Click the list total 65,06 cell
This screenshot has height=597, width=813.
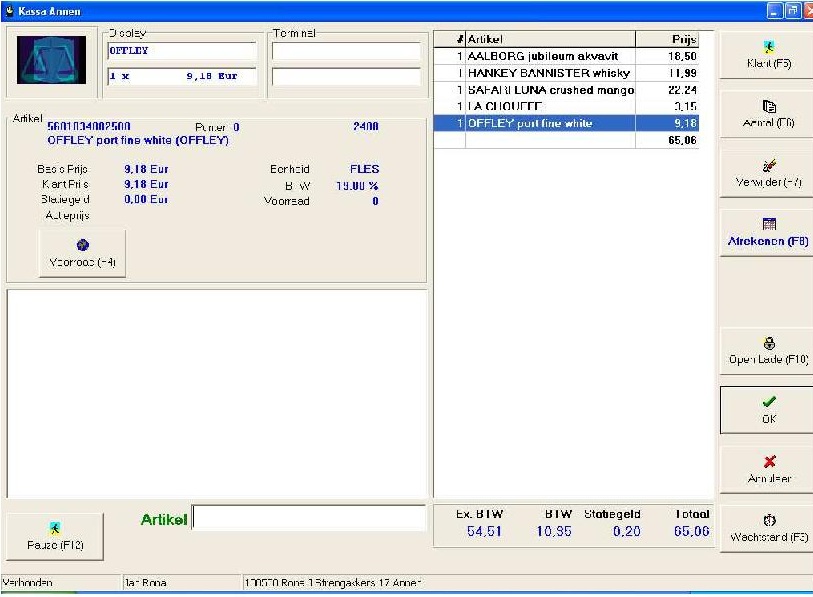click(667, 140)
